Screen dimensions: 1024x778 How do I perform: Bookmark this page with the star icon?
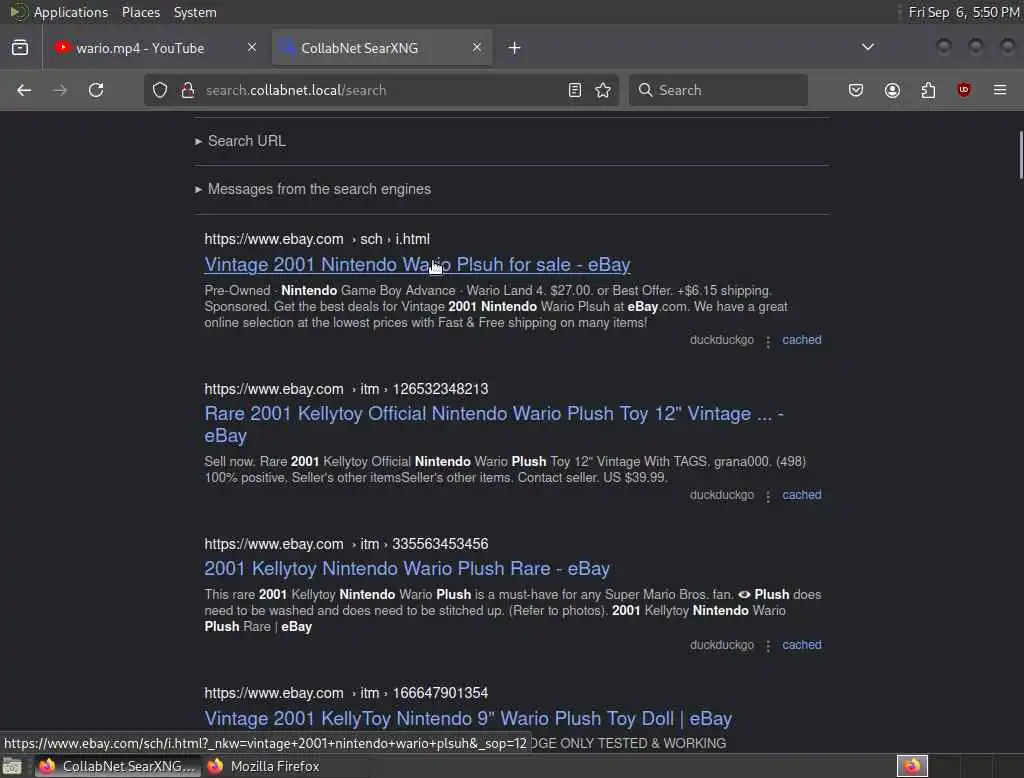(x=603, y=90)
